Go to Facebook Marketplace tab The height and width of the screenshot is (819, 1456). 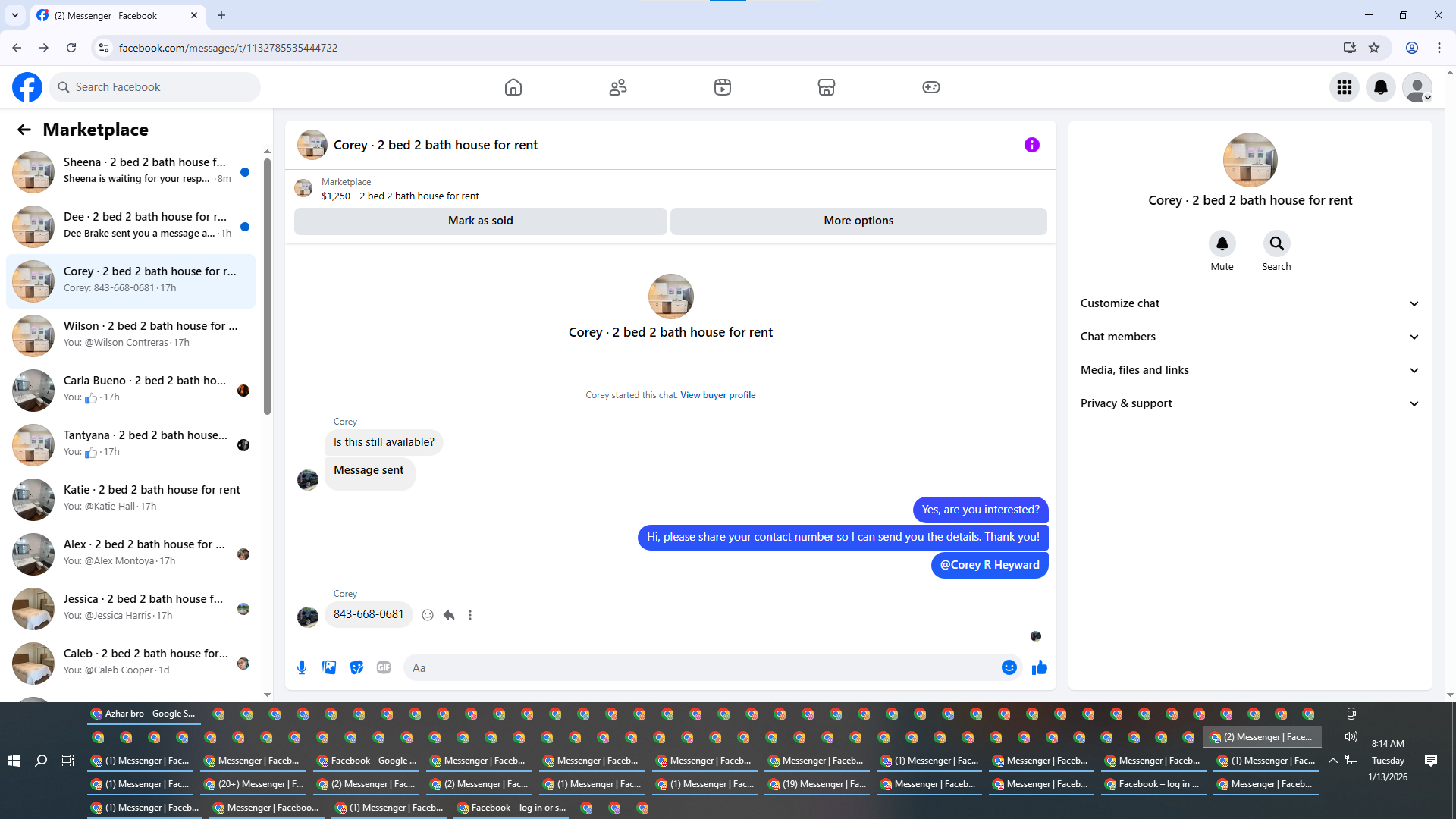click(826, 87)
